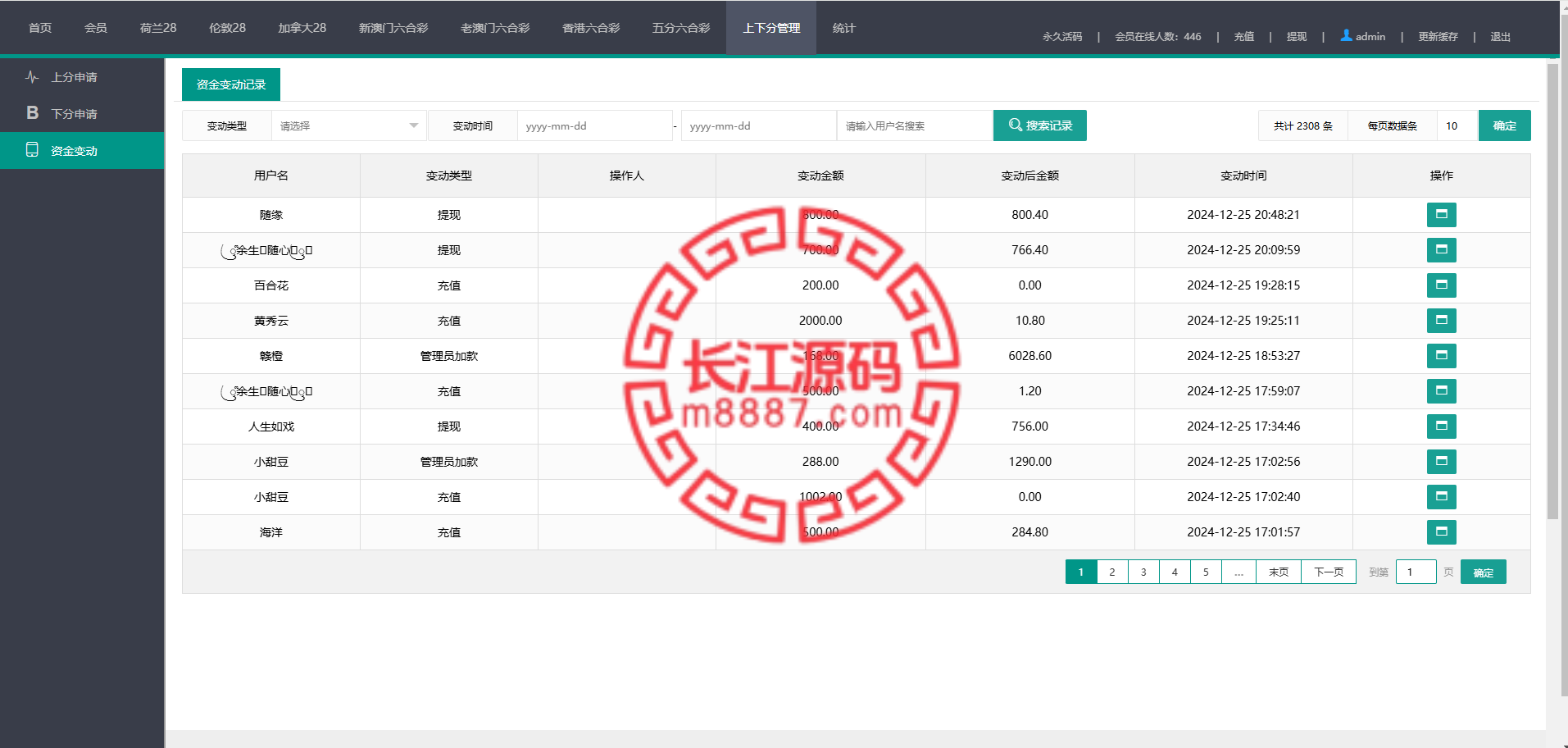Open the 首页 menu
Image resolution: width=1568 pixels, height=748 pixels.
[40, 28]
